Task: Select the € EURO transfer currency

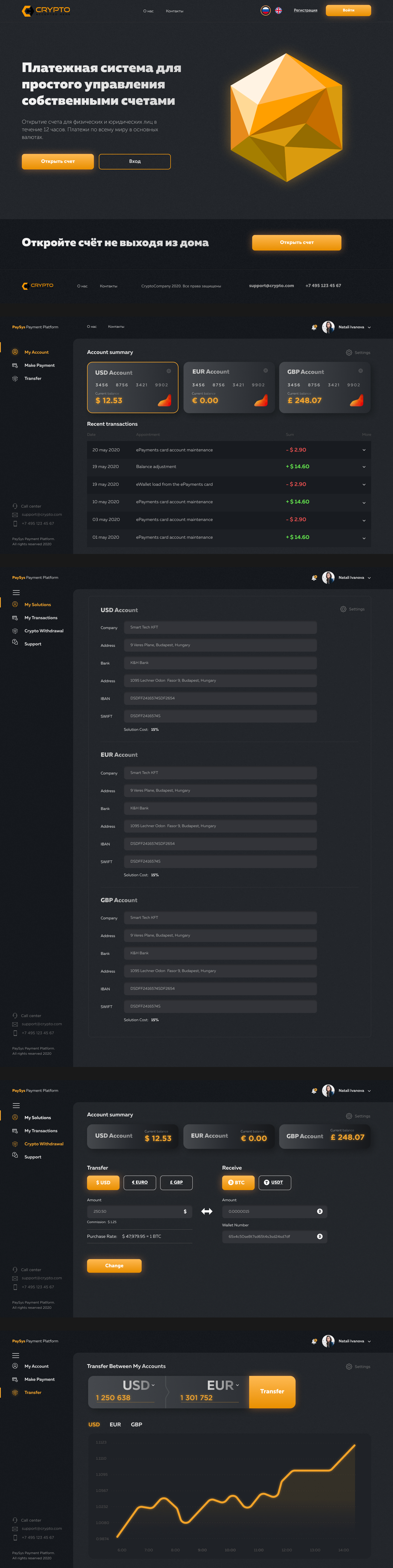Action: pyautogui.click(x=140, y=1182)
